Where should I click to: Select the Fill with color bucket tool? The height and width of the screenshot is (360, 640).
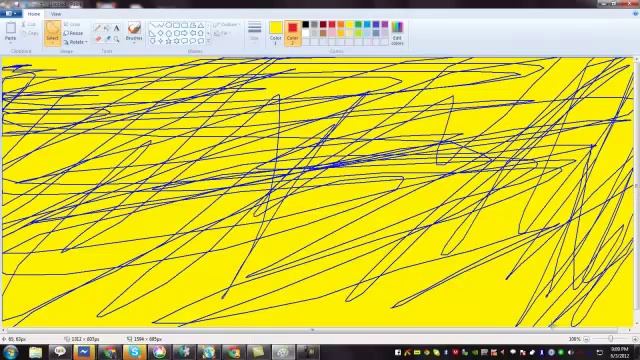point(107,28)
